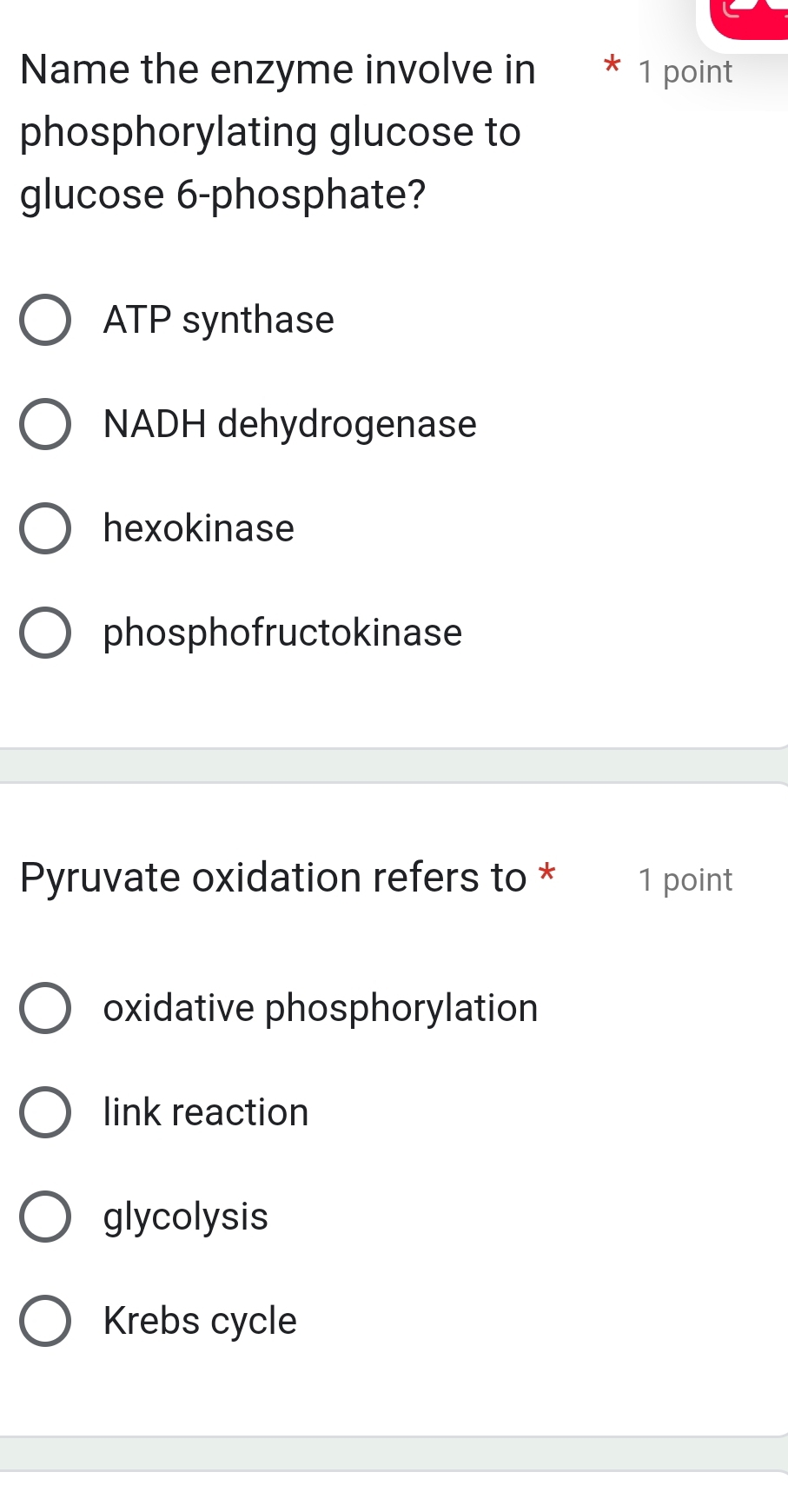Image resolution: width=788 pixels, height=1512 pixels.
Task: Select hexokinase for the glucose question
Action: [x=48, y=529]
